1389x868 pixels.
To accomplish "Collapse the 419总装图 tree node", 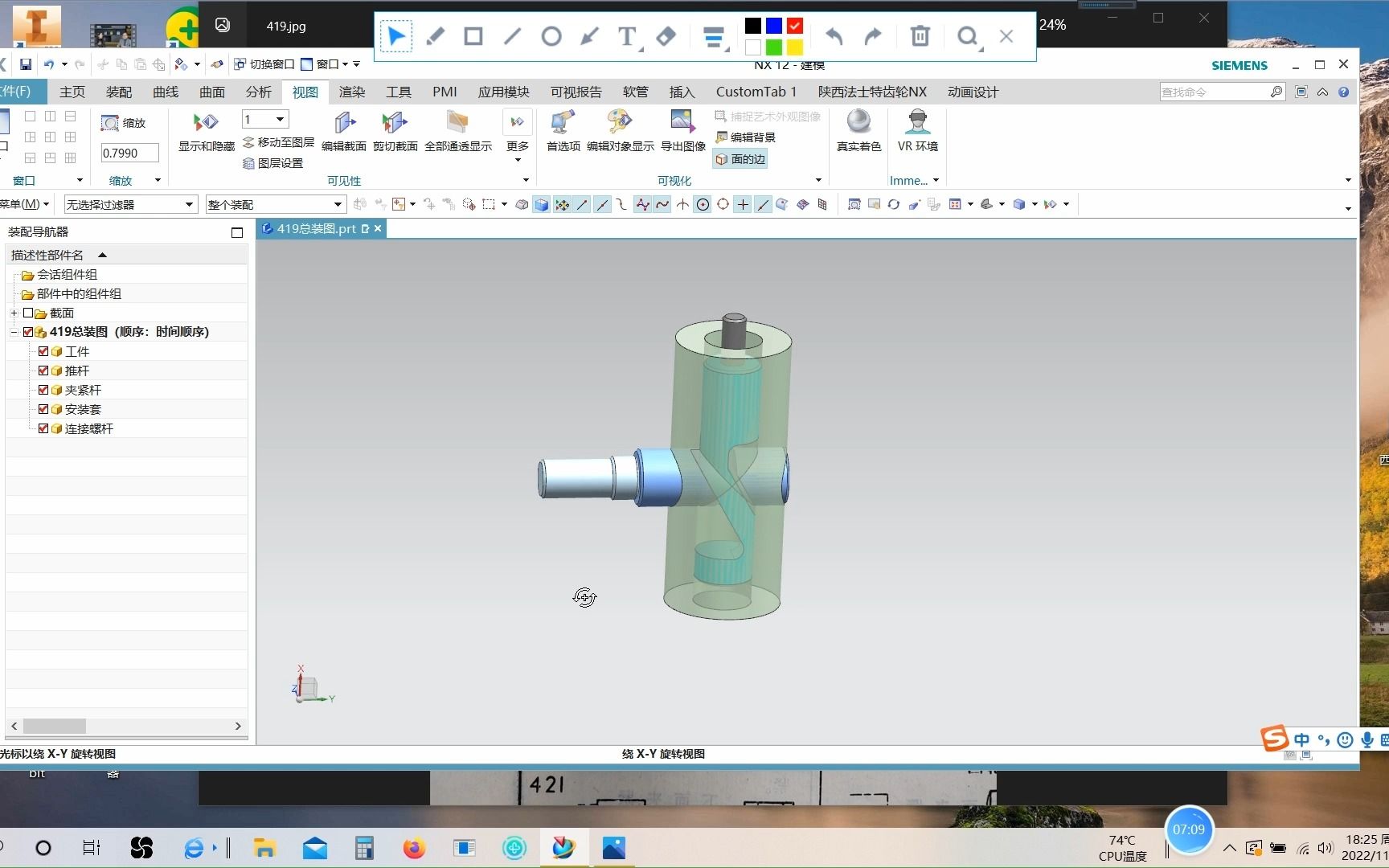I will coord(14,332).
